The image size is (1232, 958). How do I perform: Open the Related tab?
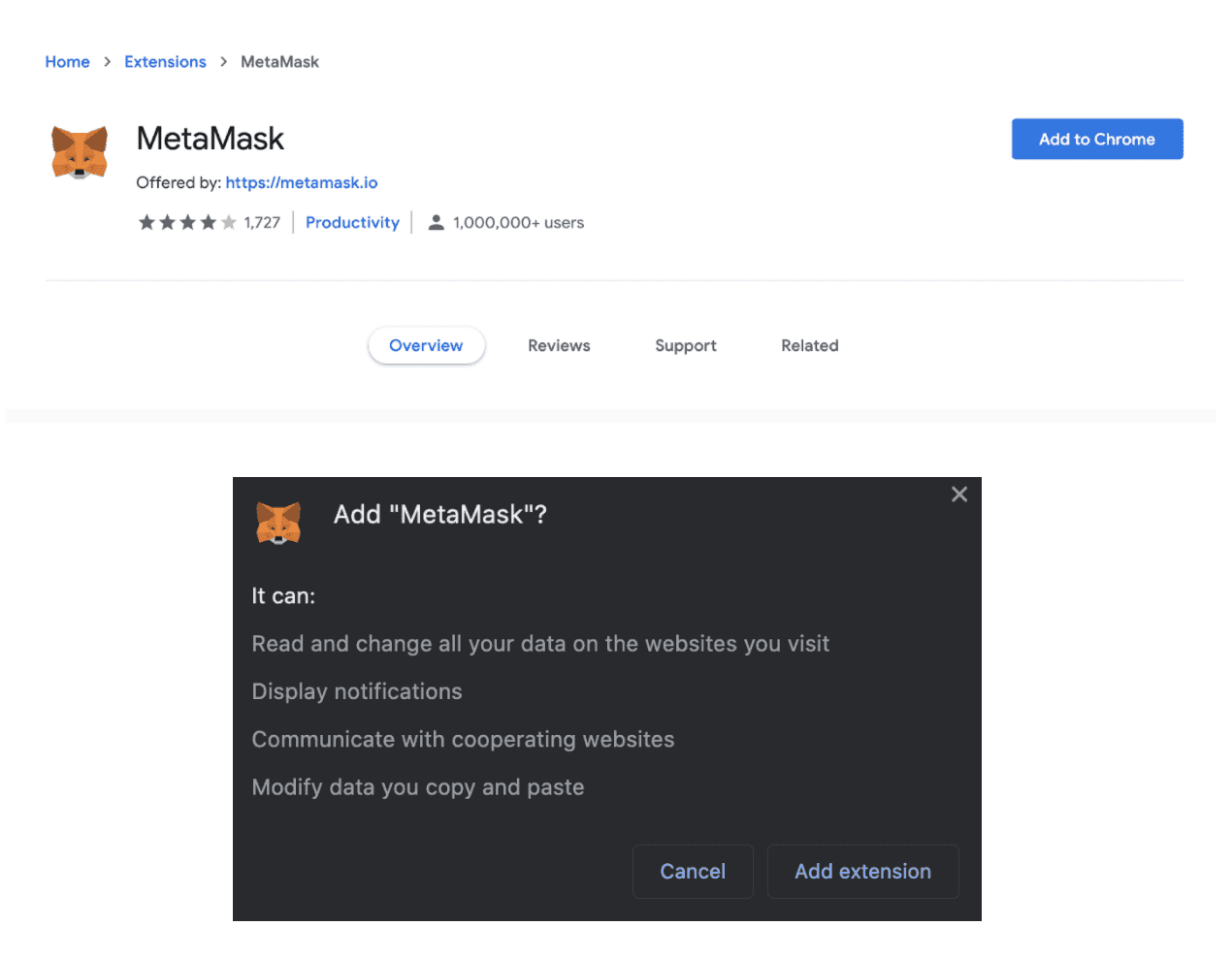(x=810, y=345)
